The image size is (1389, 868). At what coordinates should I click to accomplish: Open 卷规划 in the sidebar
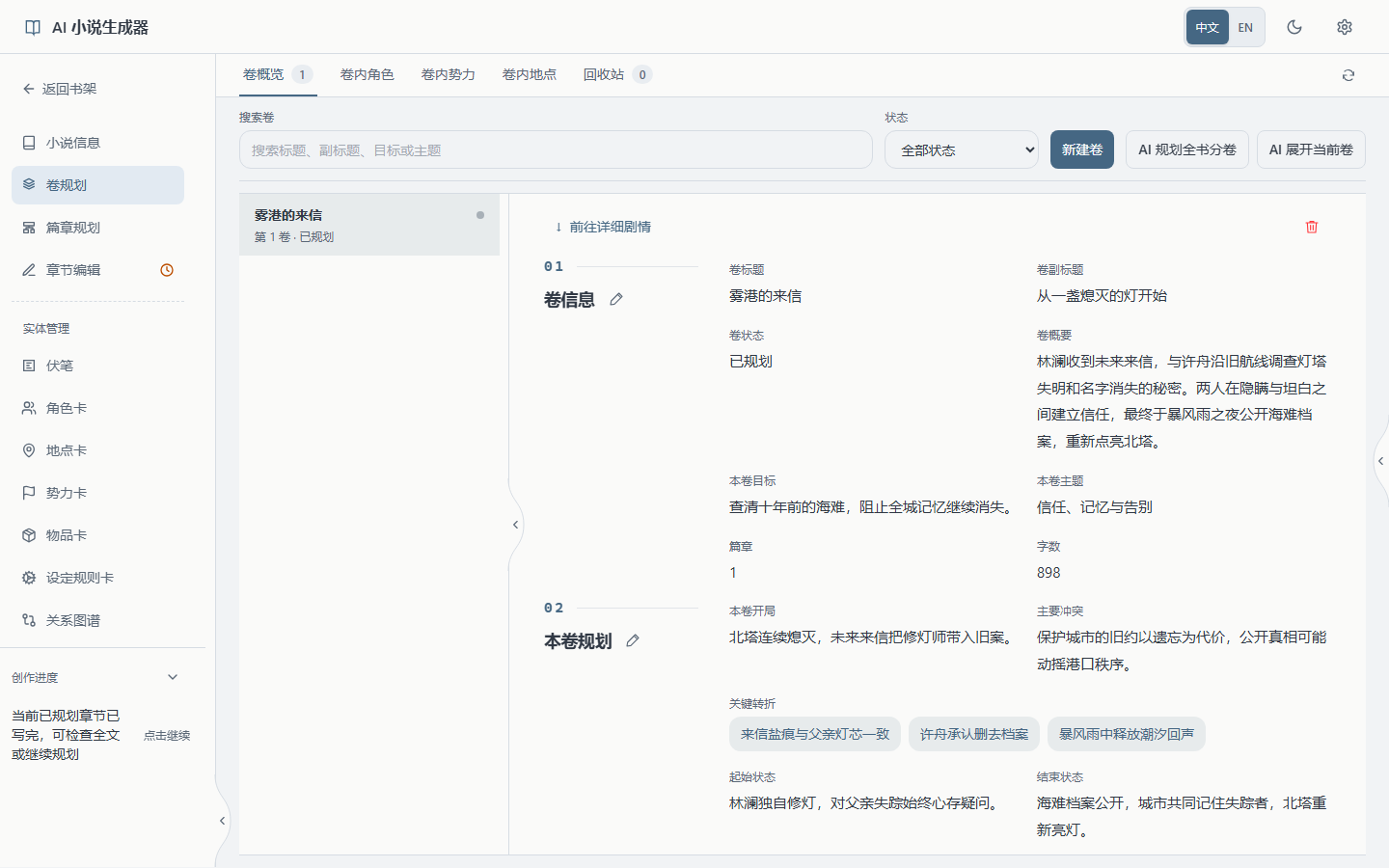[97, 185]
